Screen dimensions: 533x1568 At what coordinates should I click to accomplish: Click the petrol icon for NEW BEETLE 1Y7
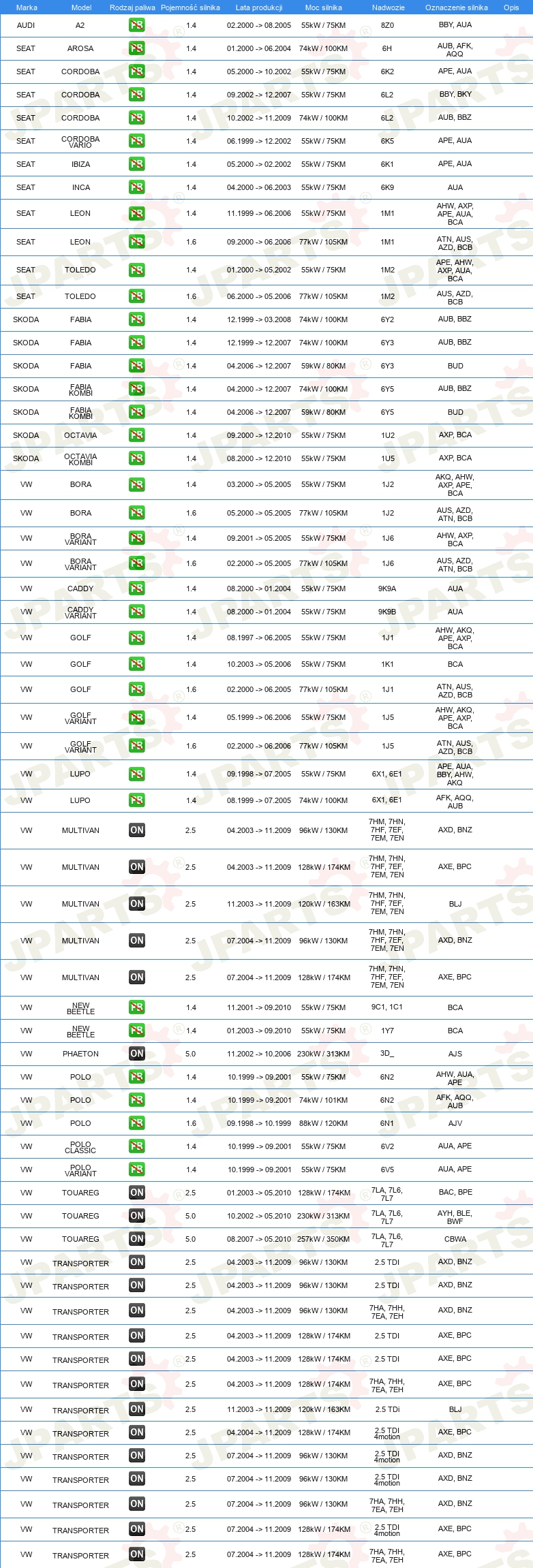tap(136, 1031)
